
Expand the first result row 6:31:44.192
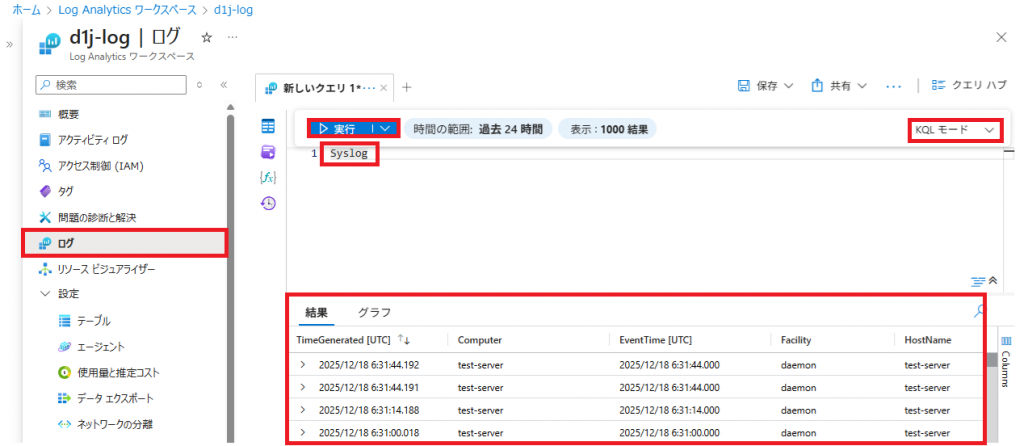[303, 365]
